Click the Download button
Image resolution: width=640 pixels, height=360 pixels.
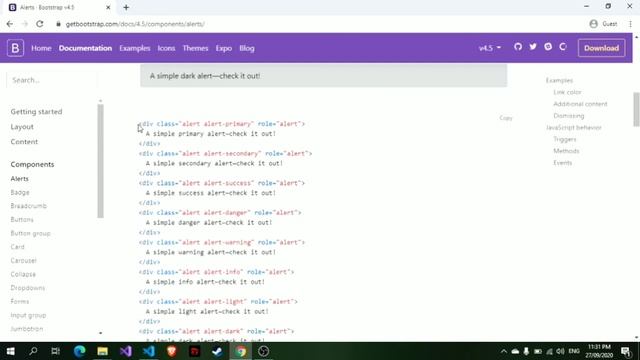pyautogui.click(x=601, y=48)
